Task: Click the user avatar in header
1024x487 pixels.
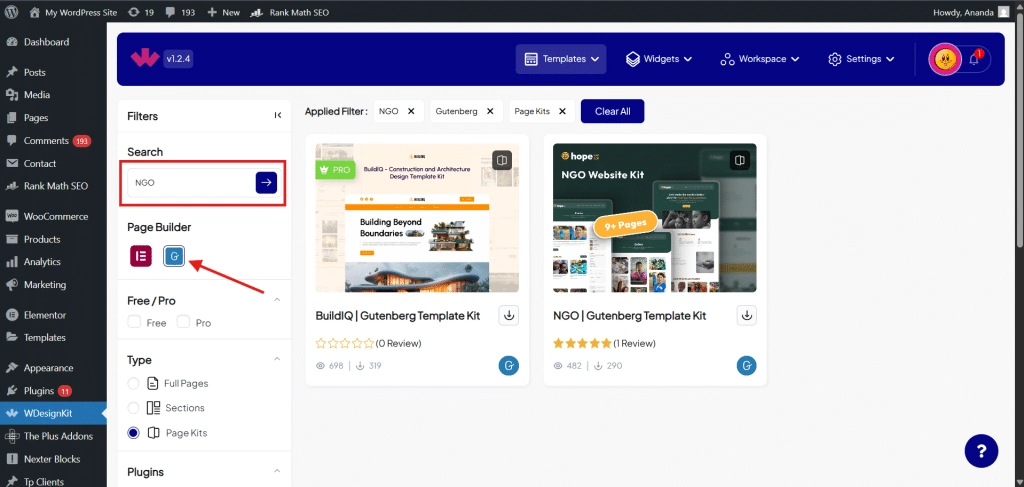Action: click(944, 59)
